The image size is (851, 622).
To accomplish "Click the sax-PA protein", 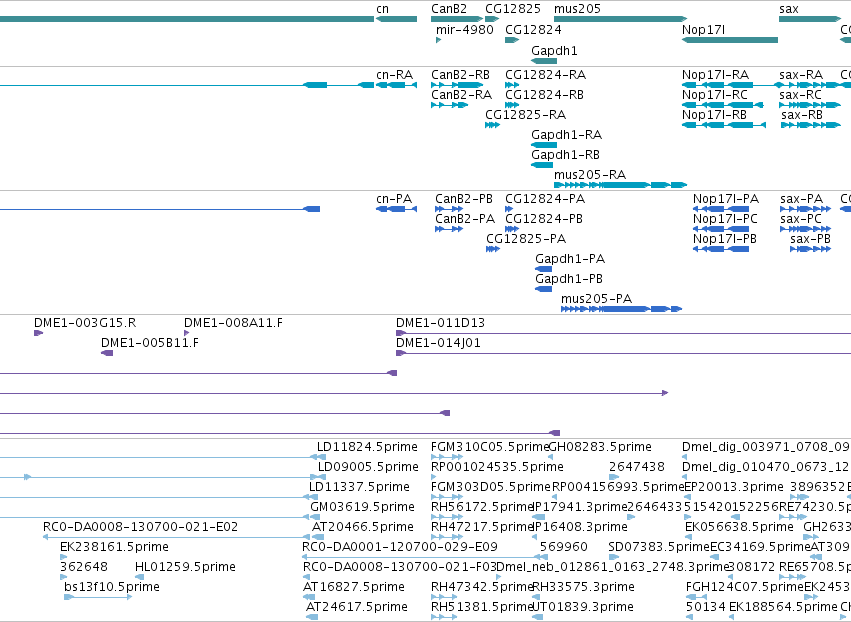I will click(x=805, y=209).
